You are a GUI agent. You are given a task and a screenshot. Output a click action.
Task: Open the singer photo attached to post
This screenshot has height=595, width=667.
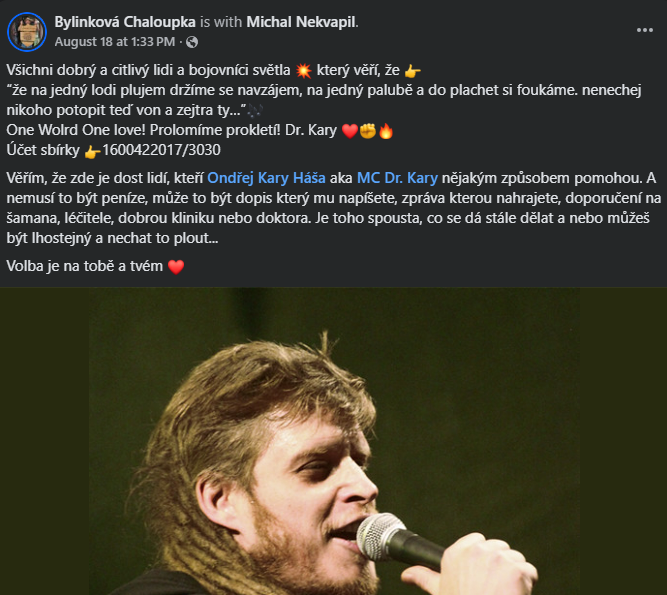click(x=334, y=441)
